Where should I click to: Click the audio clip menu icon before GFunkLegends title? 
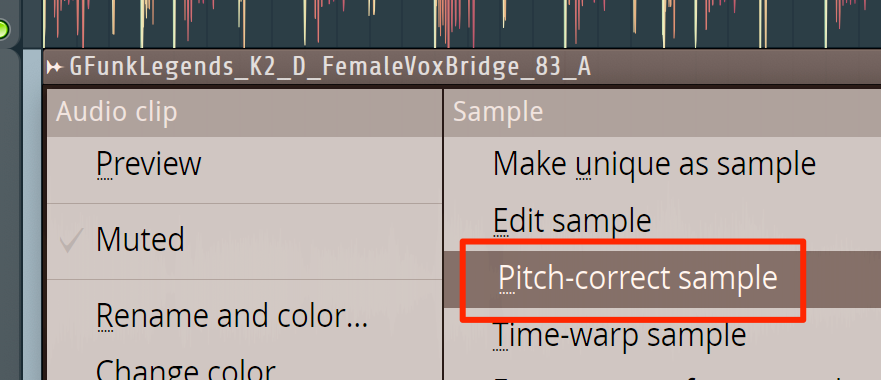click(54, 67)
